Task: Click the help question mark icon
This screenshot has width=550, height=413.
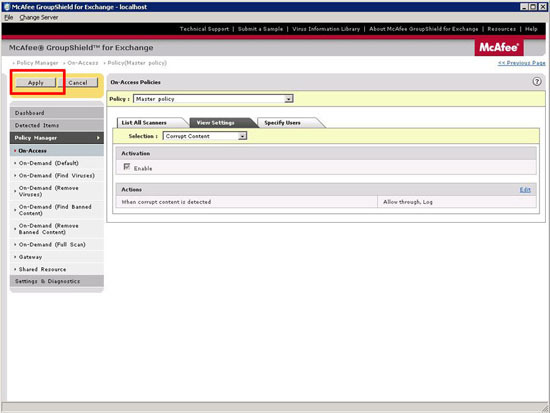Action: [x=537, y=82]
